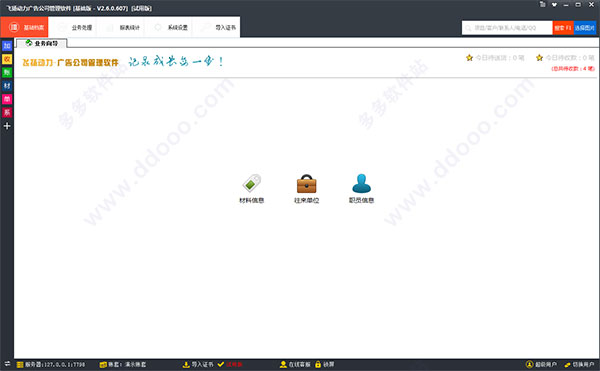Click the skin icon in title bar

[542, 5]
